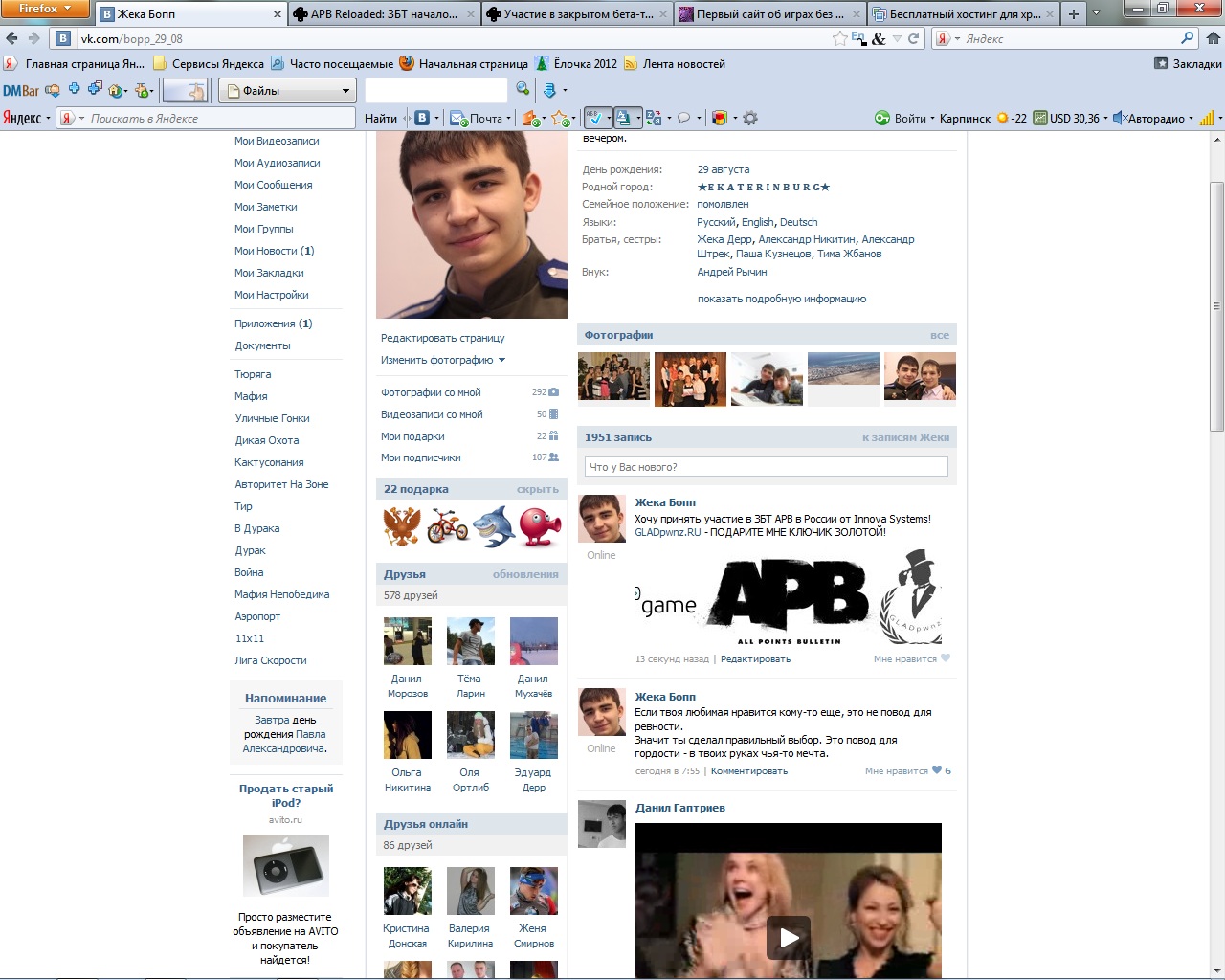Toggle the Авторадио mute speaker icon

click(x=1118, y=118)
